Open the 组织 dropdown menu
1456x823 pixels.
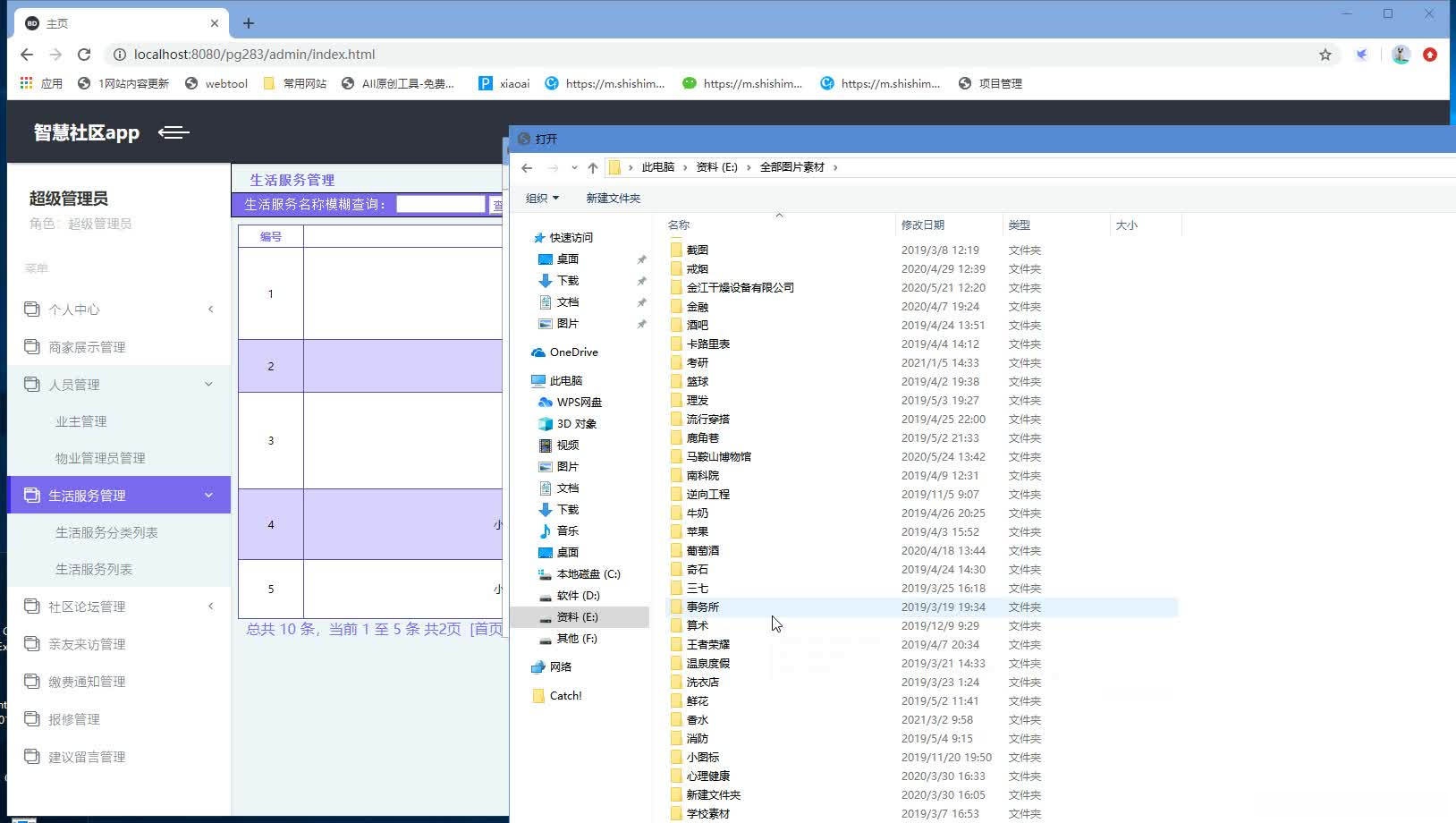click(542, 198)
